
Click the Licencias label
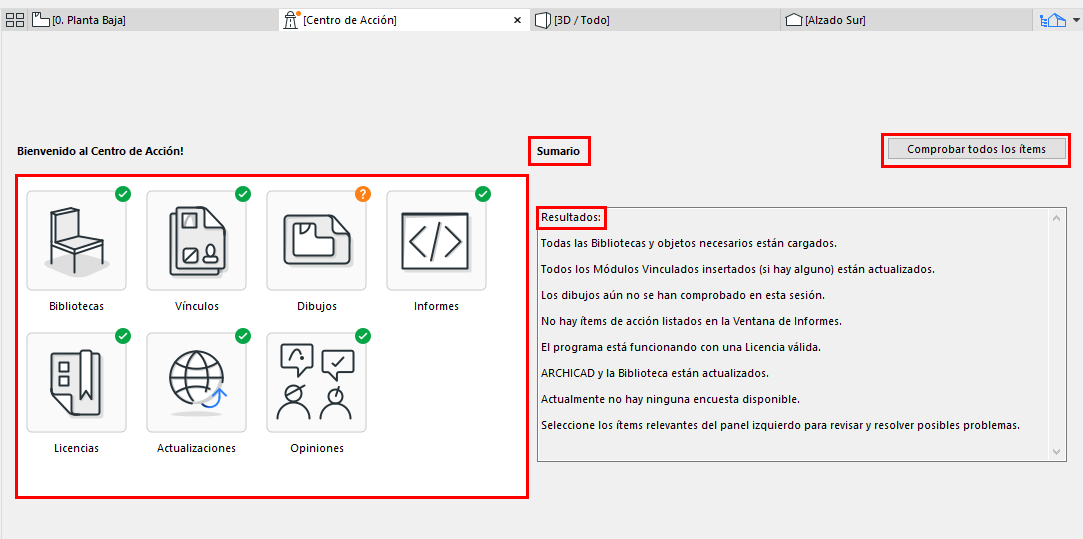coord(77,448)
